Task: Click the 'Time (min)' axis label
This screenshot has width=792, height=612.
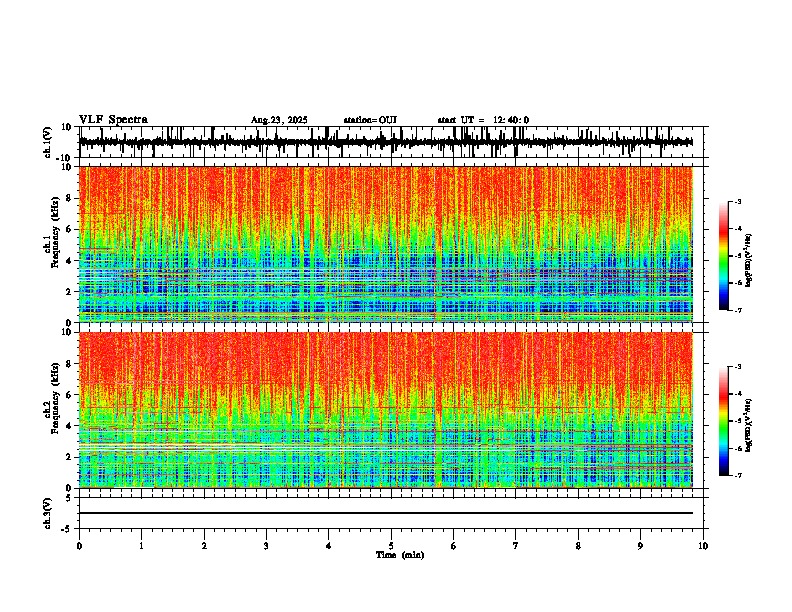Action: coord(400,555)
